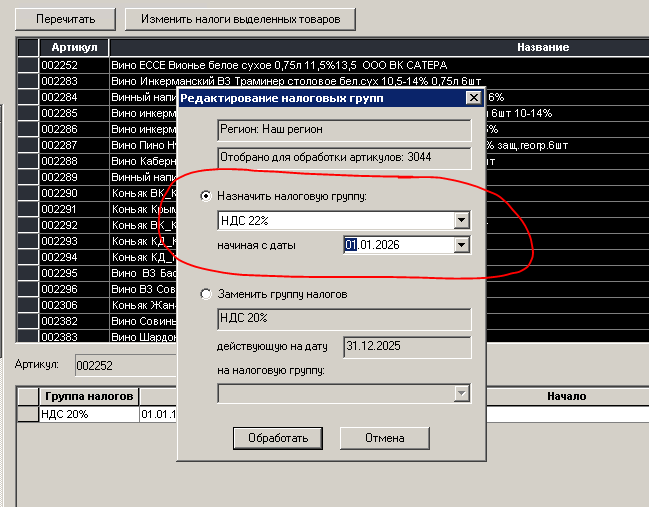This screenshot has height=507, width=649.
Task: Click the Отмена button
Action: point(384,438)
